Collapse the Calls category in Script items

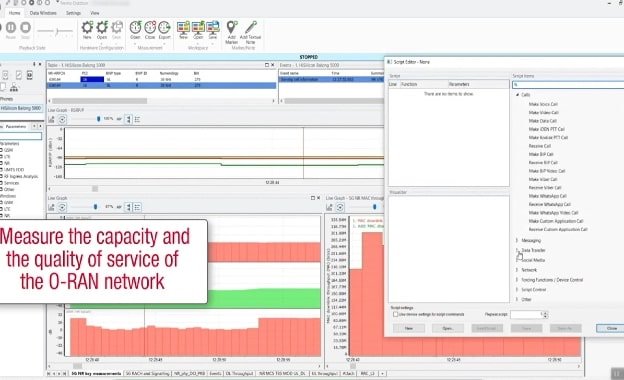click(x=517, y=95)
